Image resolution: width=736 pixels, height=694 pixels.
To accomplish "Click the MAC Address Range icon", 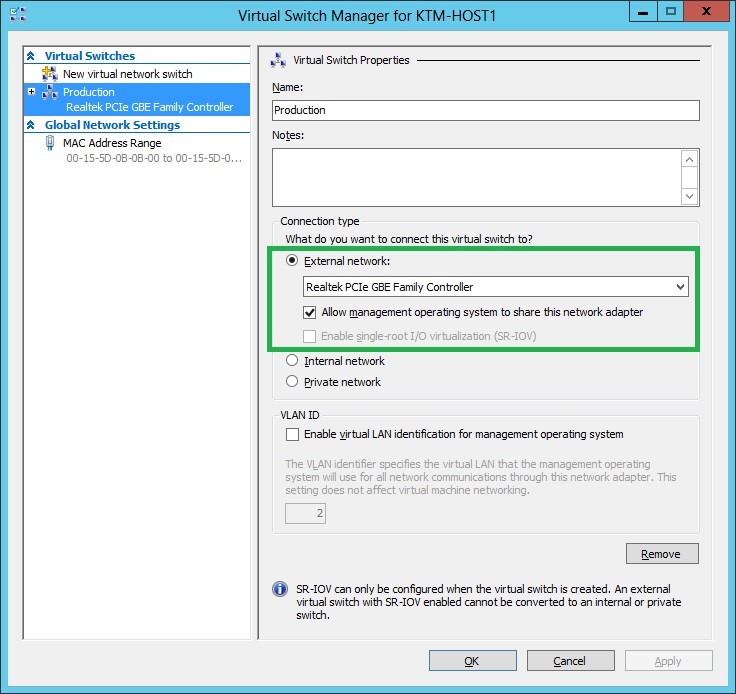I will (x=50, y=143).
